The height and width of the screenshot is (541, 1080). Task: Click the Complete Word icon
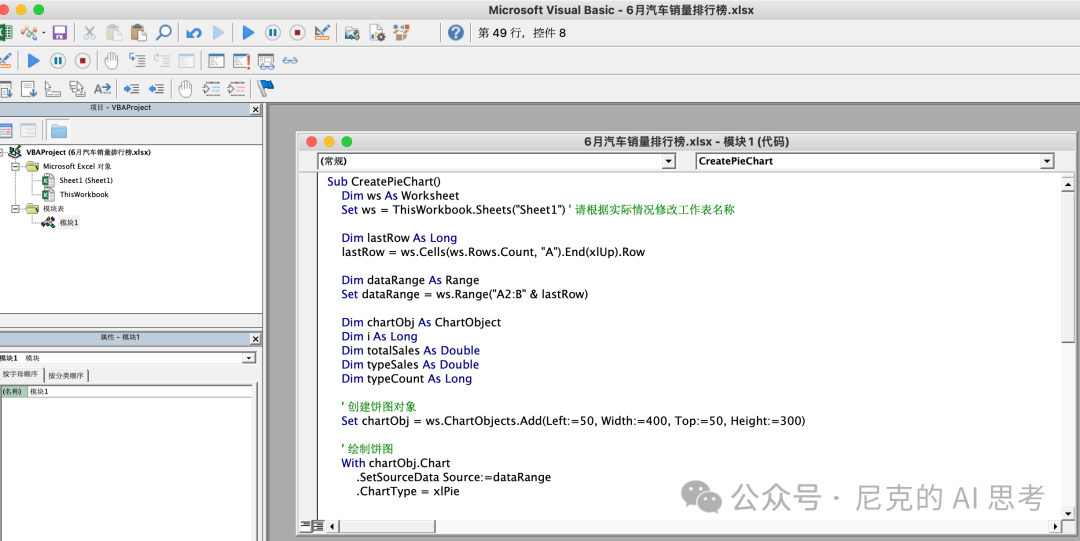point(102,88)
